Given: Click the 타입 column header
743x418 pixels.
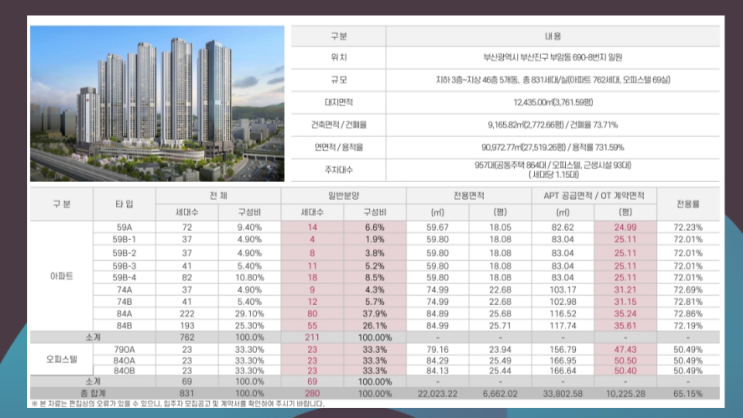Looking at the screenshot, I should coord(124,204).
